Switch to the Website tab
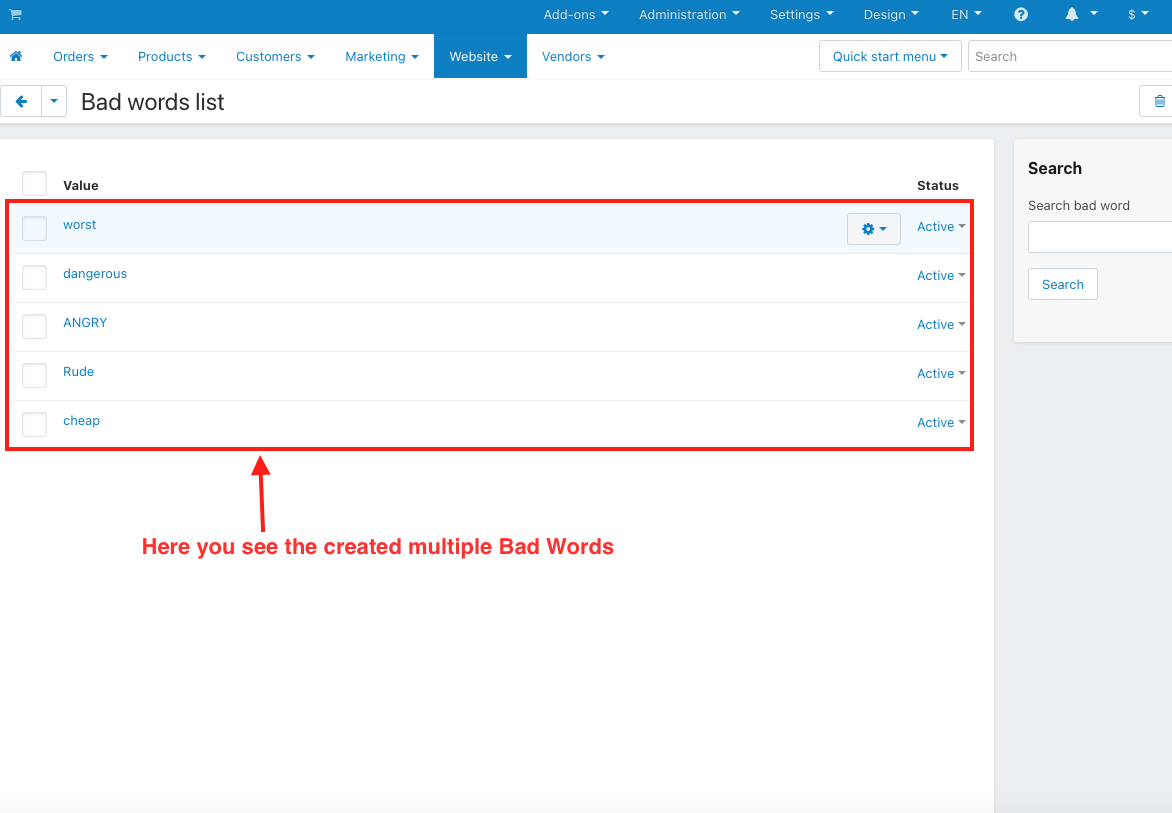Viewport: 1172px width, 813px height. tap(480, 56)
